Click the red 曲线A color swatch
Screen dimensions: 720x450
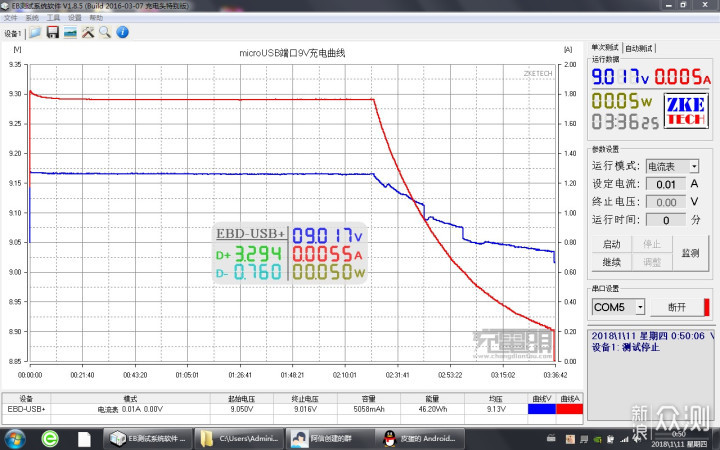569,408
